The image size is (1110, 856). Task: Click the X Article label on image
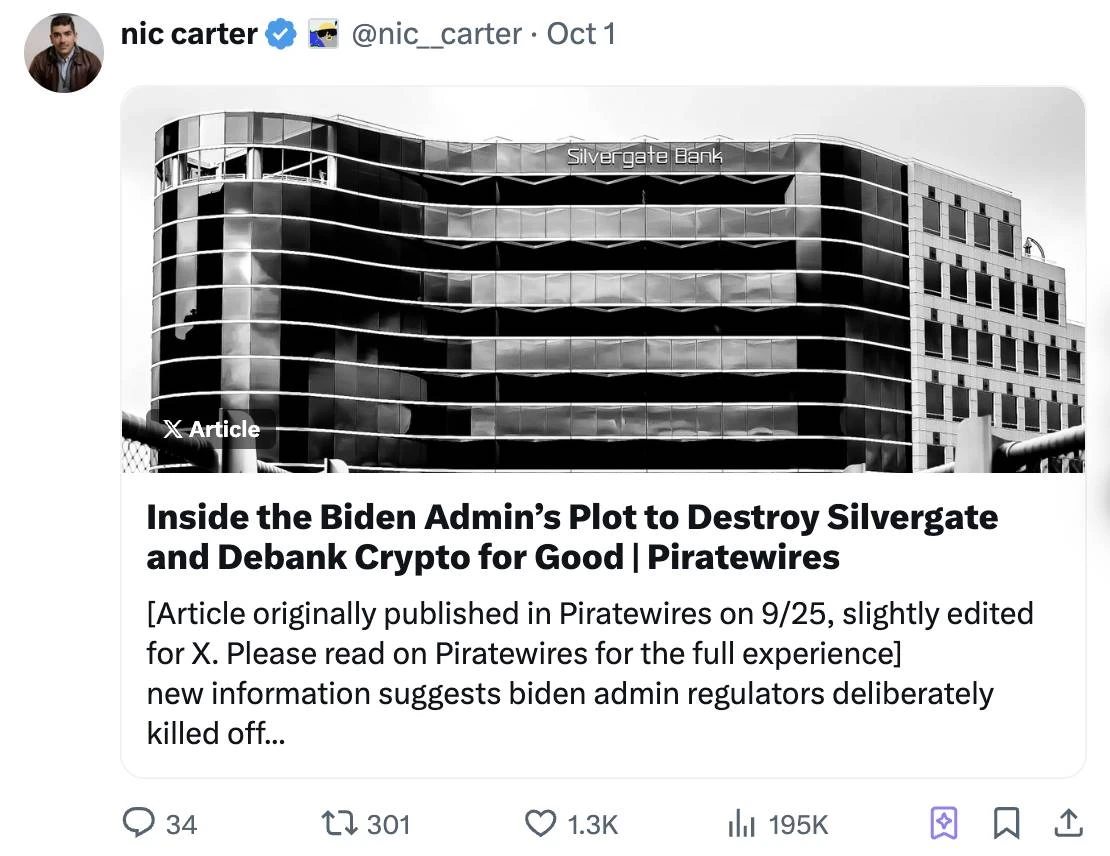211,429
